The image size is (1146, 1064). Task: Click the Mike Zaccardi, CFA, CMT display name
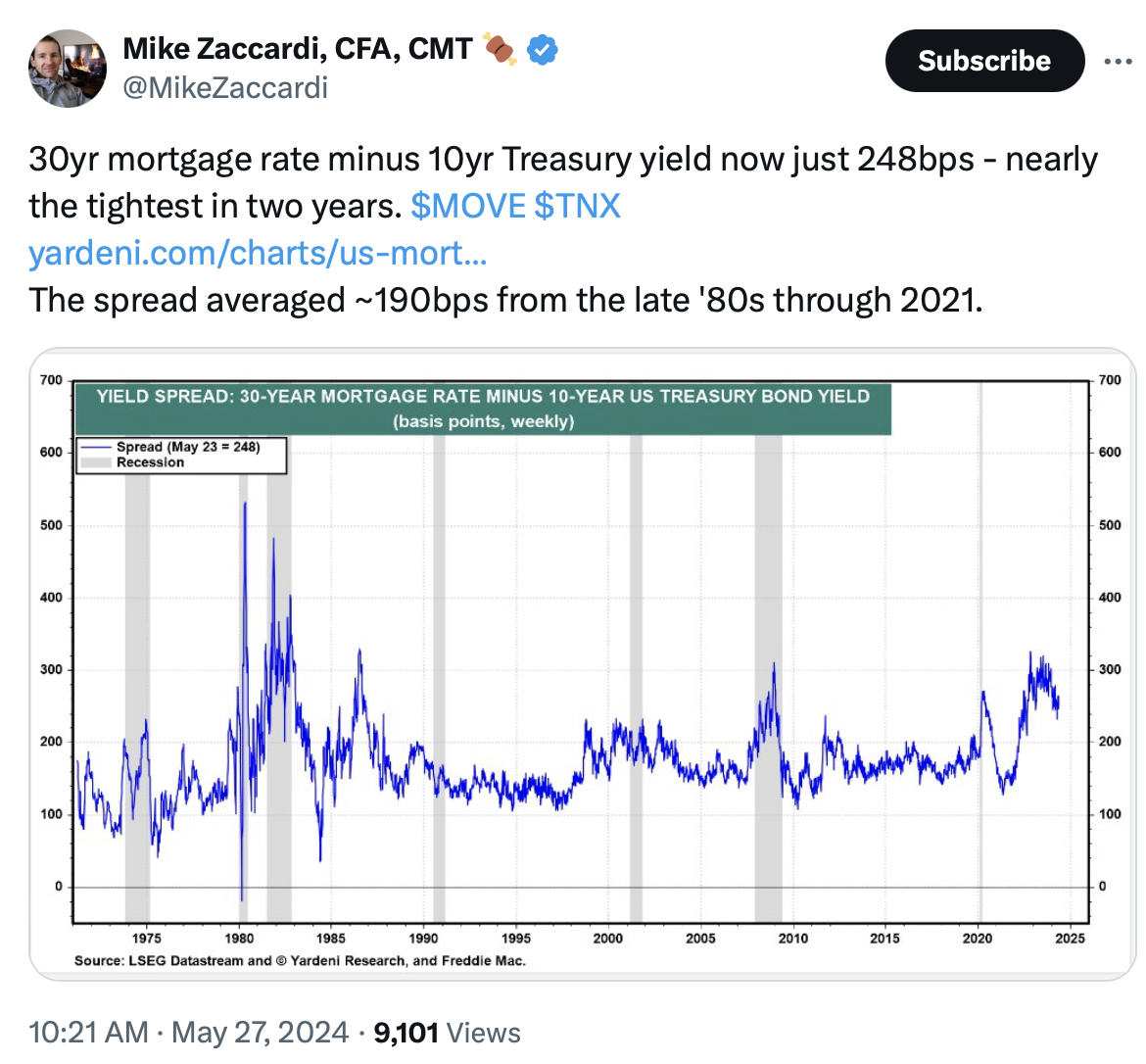tap(298, 48)
